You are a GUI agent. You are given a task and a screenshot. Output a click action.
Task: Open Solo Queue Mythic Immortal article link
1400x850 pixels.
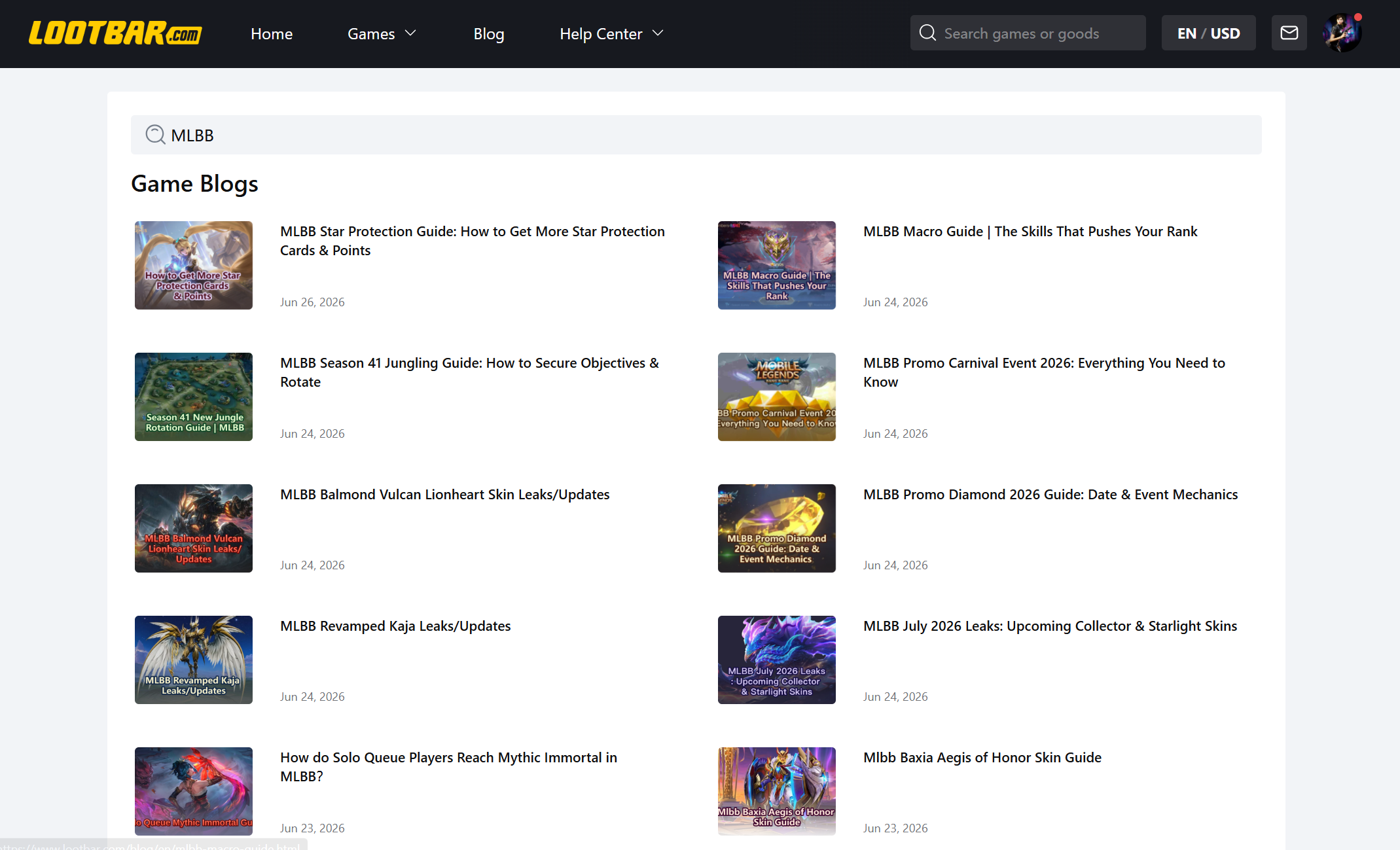448,767
